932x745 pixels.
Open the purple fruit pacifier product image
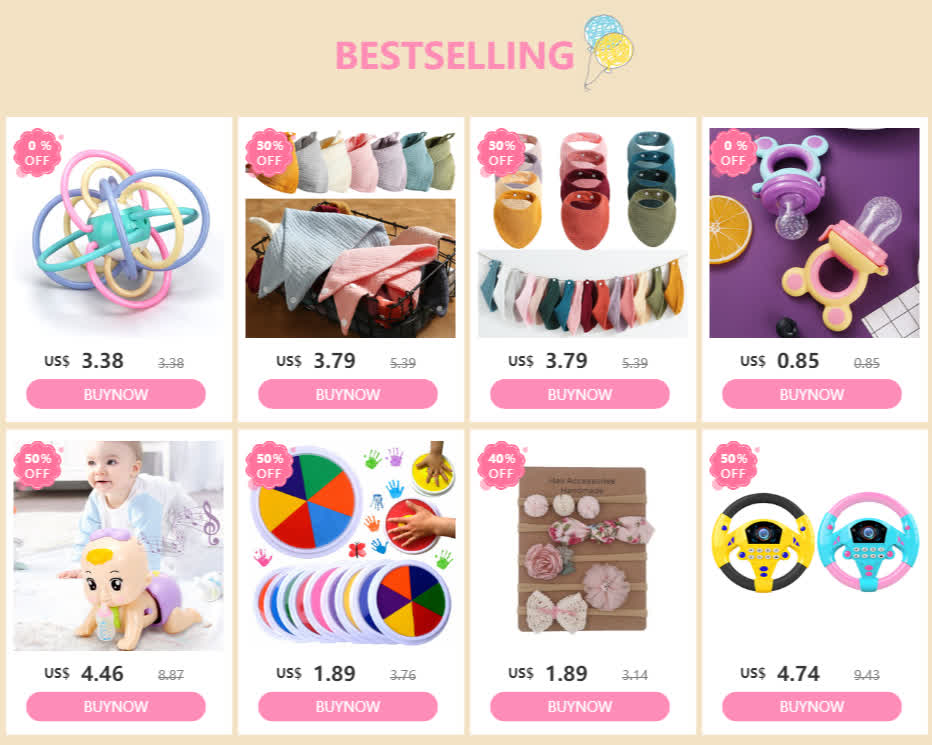coord(814,232)
